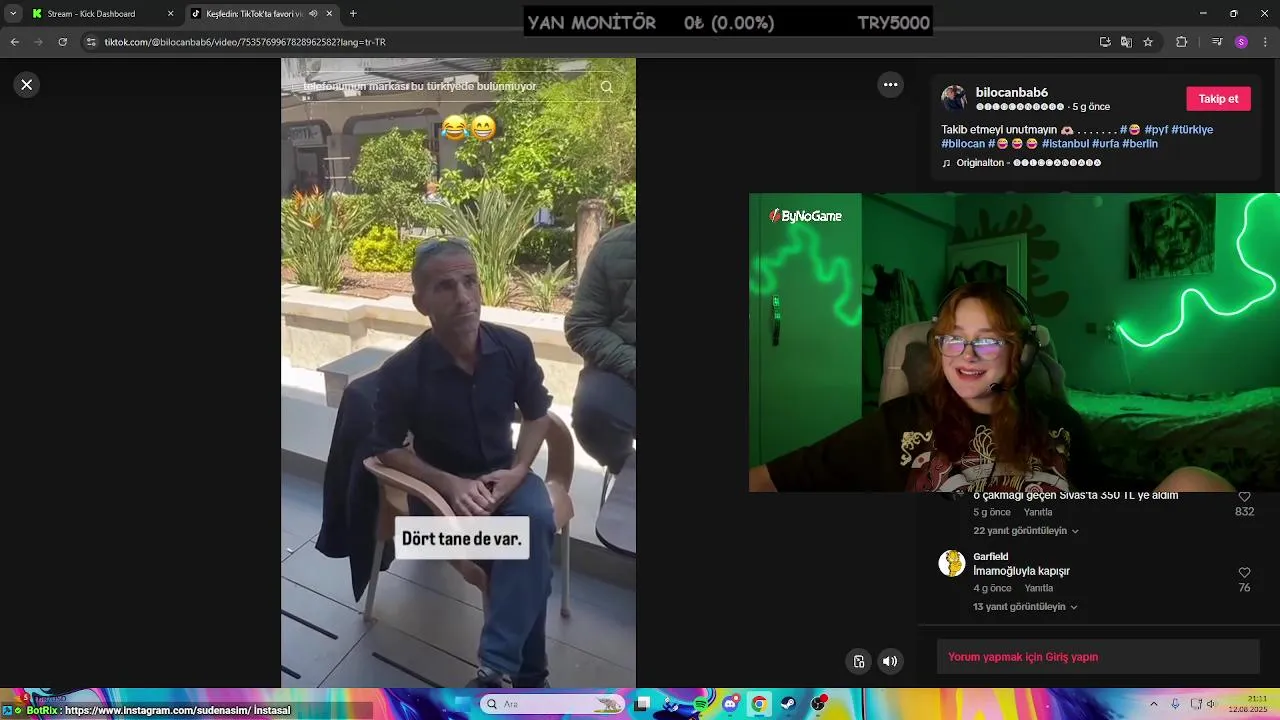Focus the tiktok.com address bar
Screen dimensions: 1280x720
590,42
